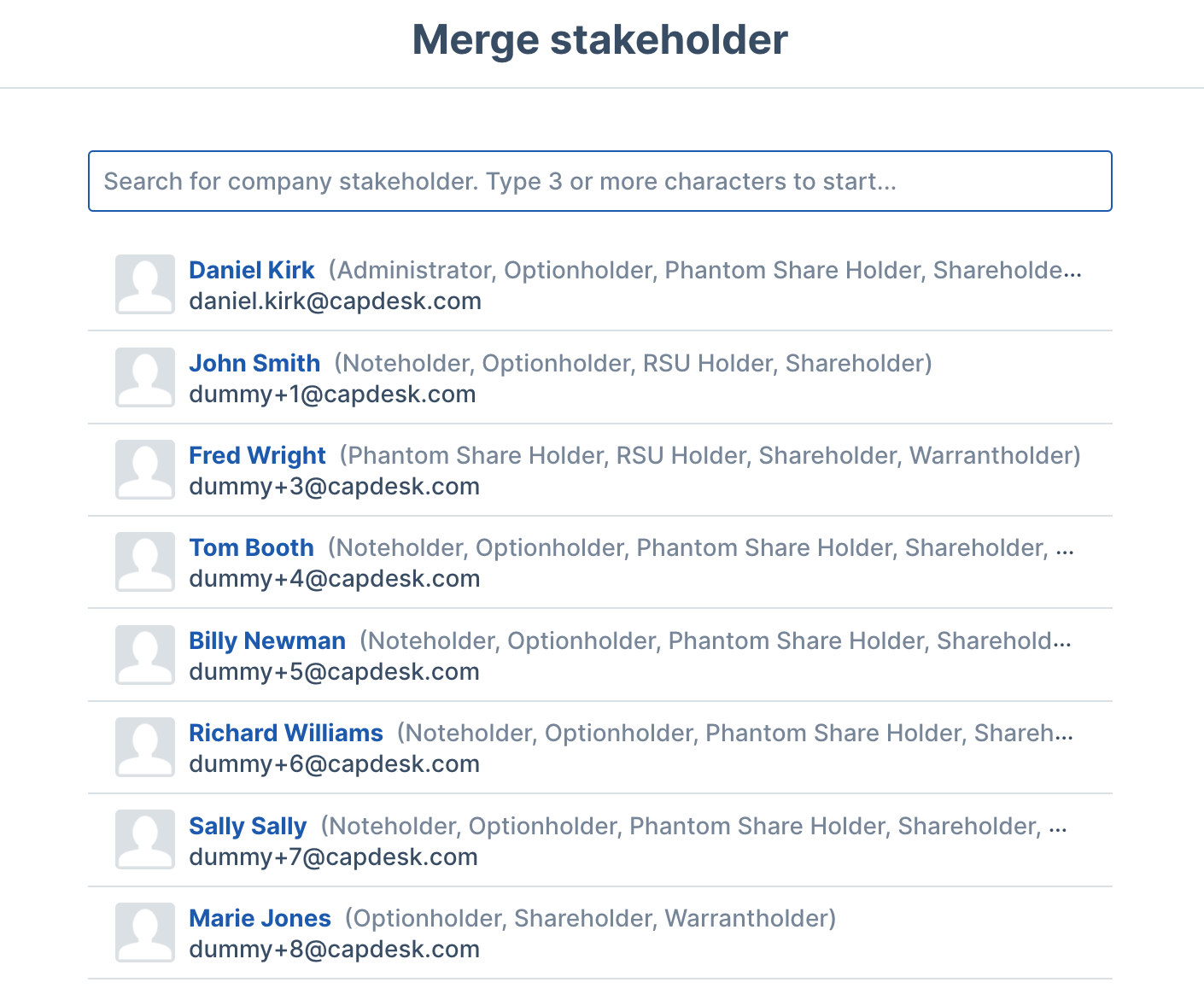
Task: Click Fred Wright's roles ending Warrantholder
Action: 710,455
